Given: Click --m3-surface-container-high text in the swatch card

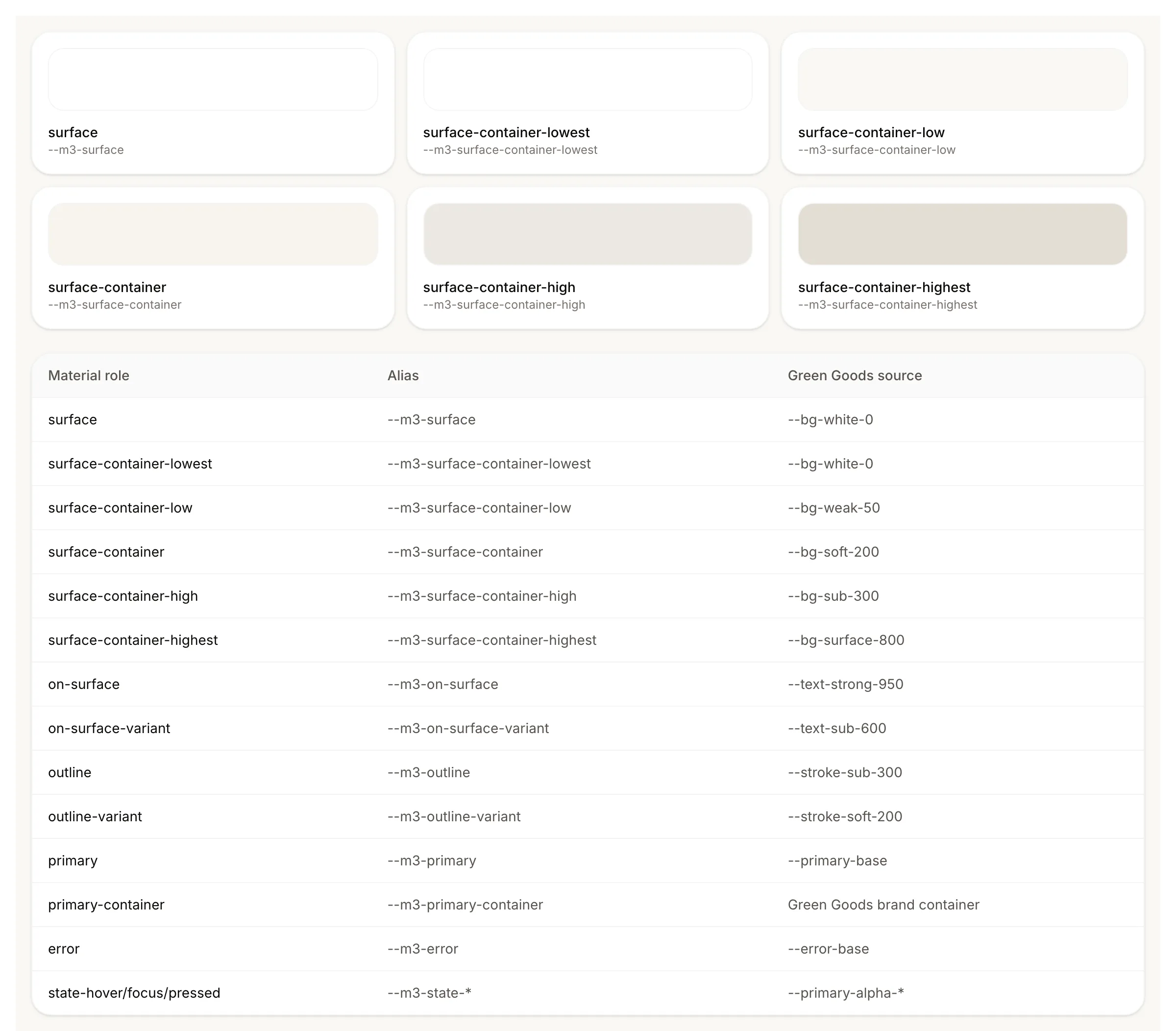Looking at the screenshot, I should click(x=504, y=305).
